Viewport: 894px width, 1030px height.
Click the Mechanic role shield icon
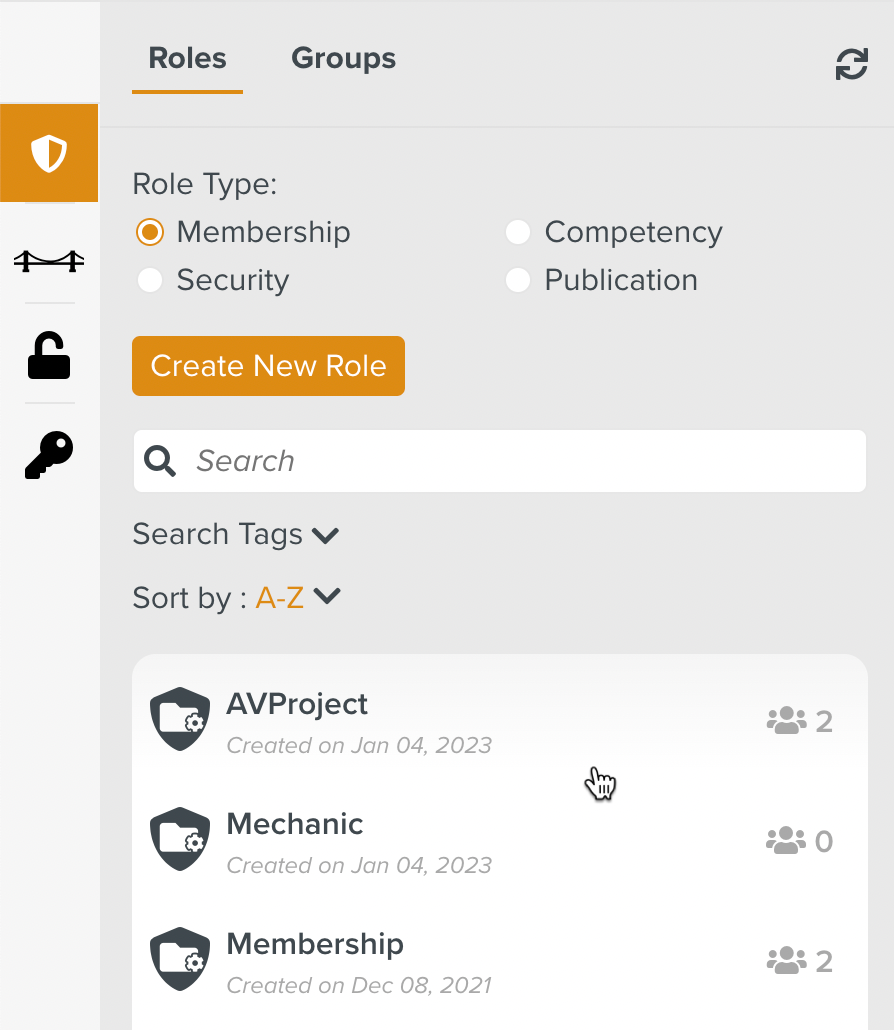coord(180,839)
